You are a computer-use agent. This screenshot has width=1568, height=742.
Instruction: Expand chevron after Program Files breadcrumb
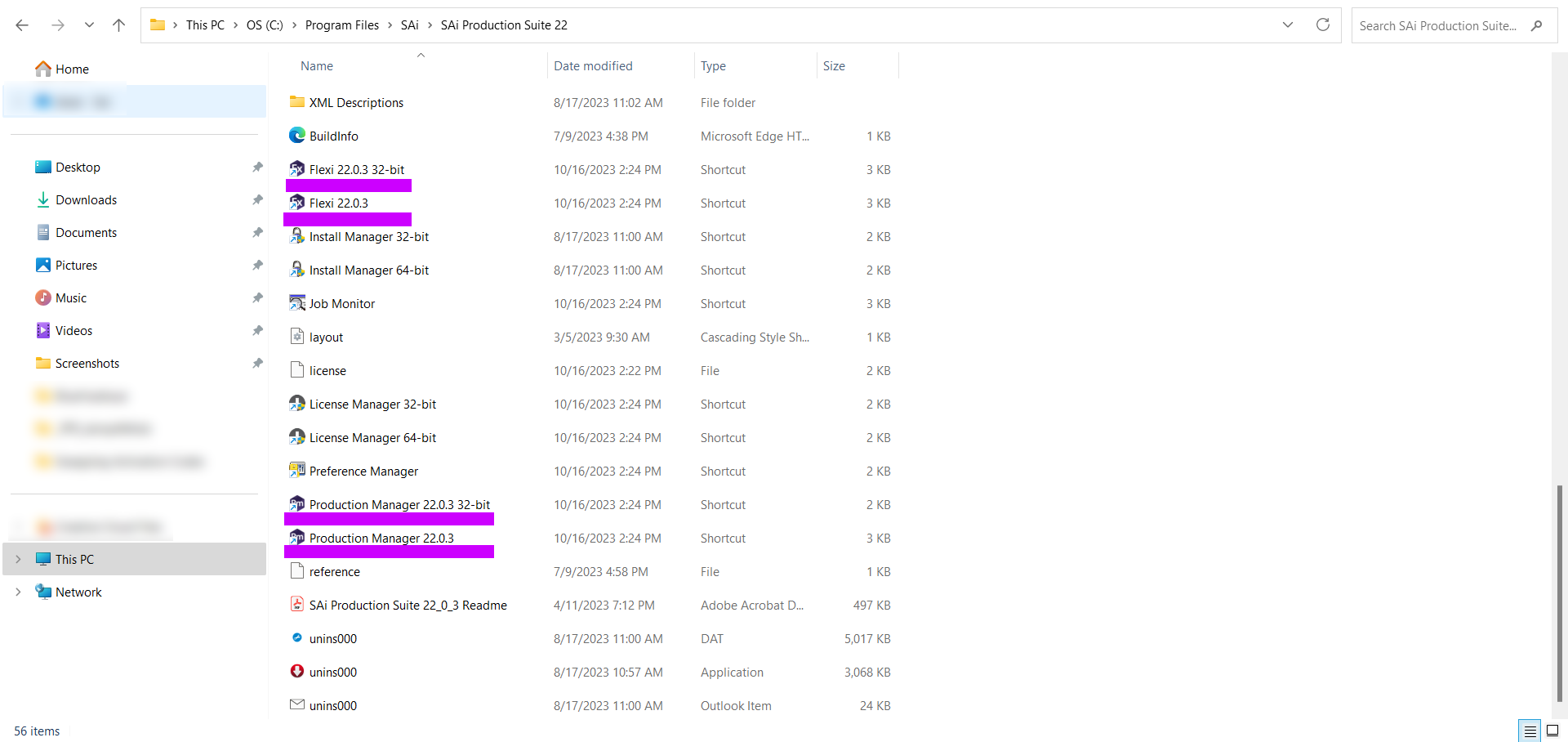(390, 25)
